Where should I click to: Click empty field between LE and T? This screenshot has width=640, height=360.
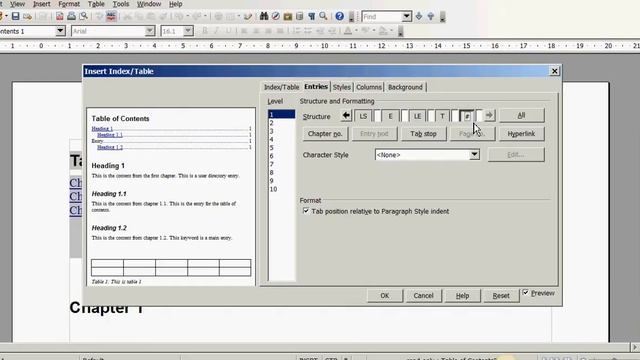point(431,116)
